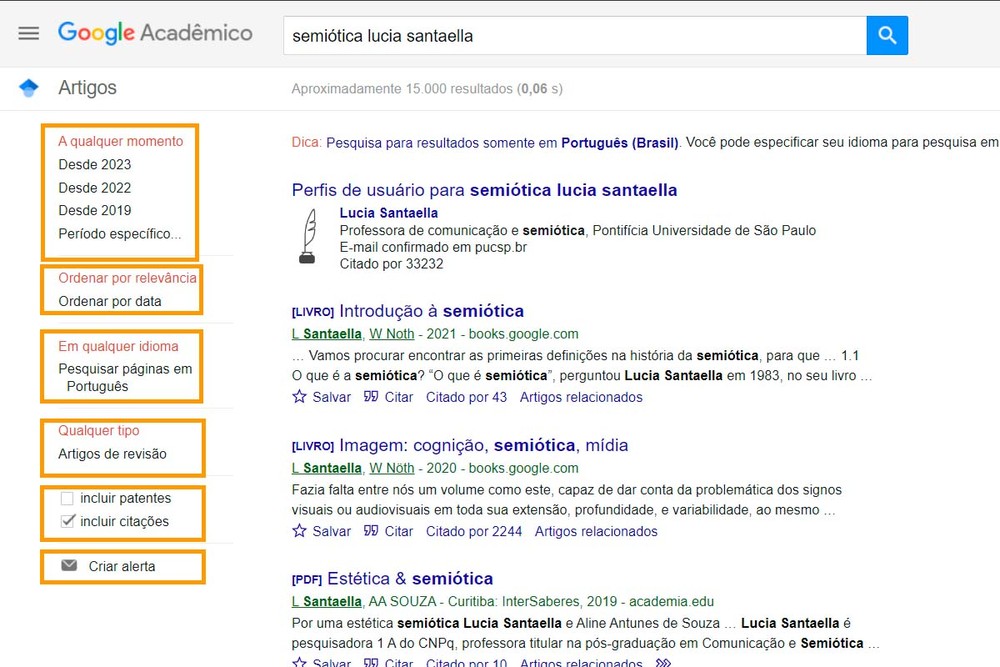The width and height of the screenshot is (1000, 667).
Task: Click Artigos relacionados for Imagem: cognição result
Action: 596,531
